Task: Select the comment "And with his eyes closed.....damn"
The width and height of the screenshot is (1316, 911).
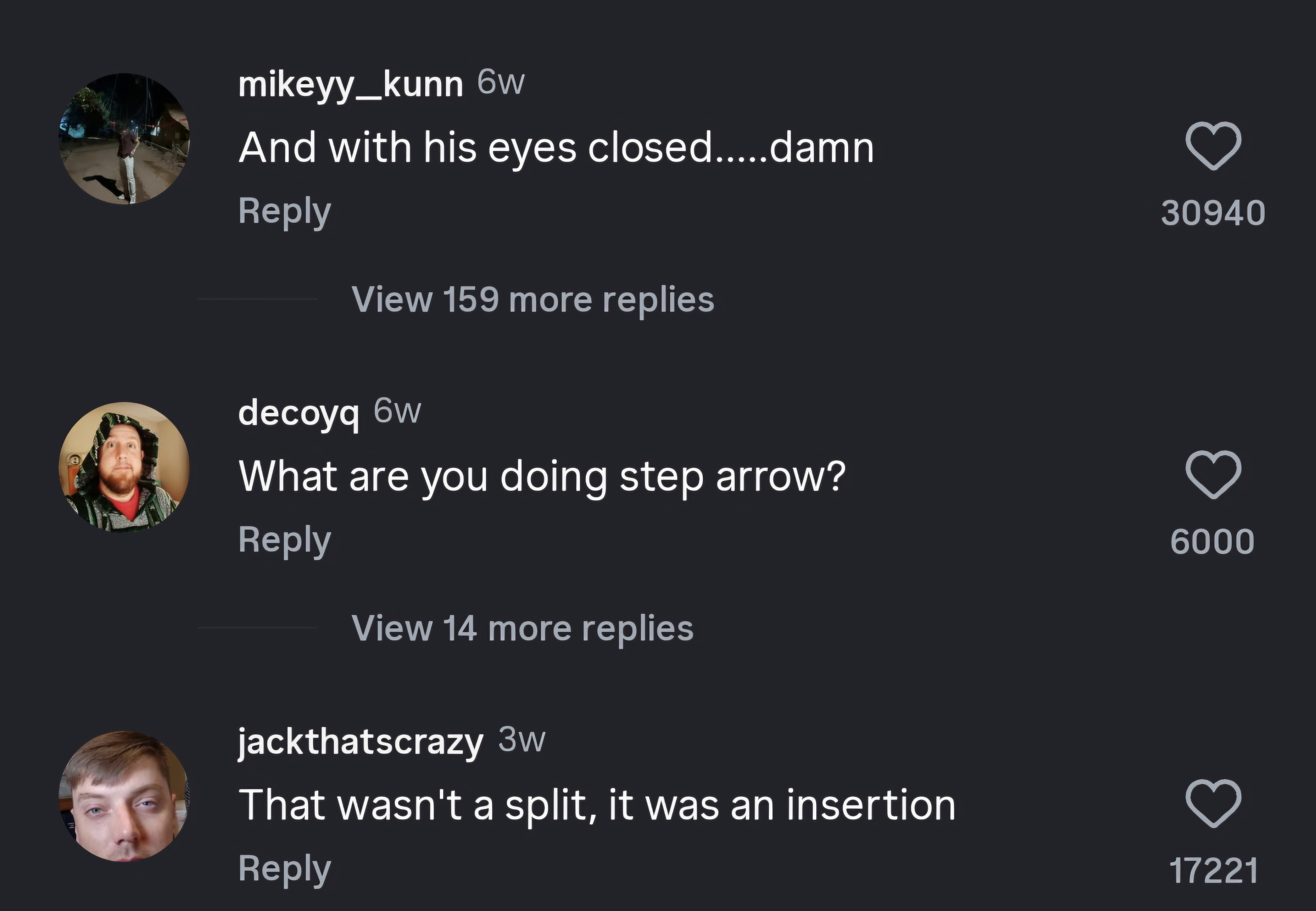Action: click(x=556, y=148)
